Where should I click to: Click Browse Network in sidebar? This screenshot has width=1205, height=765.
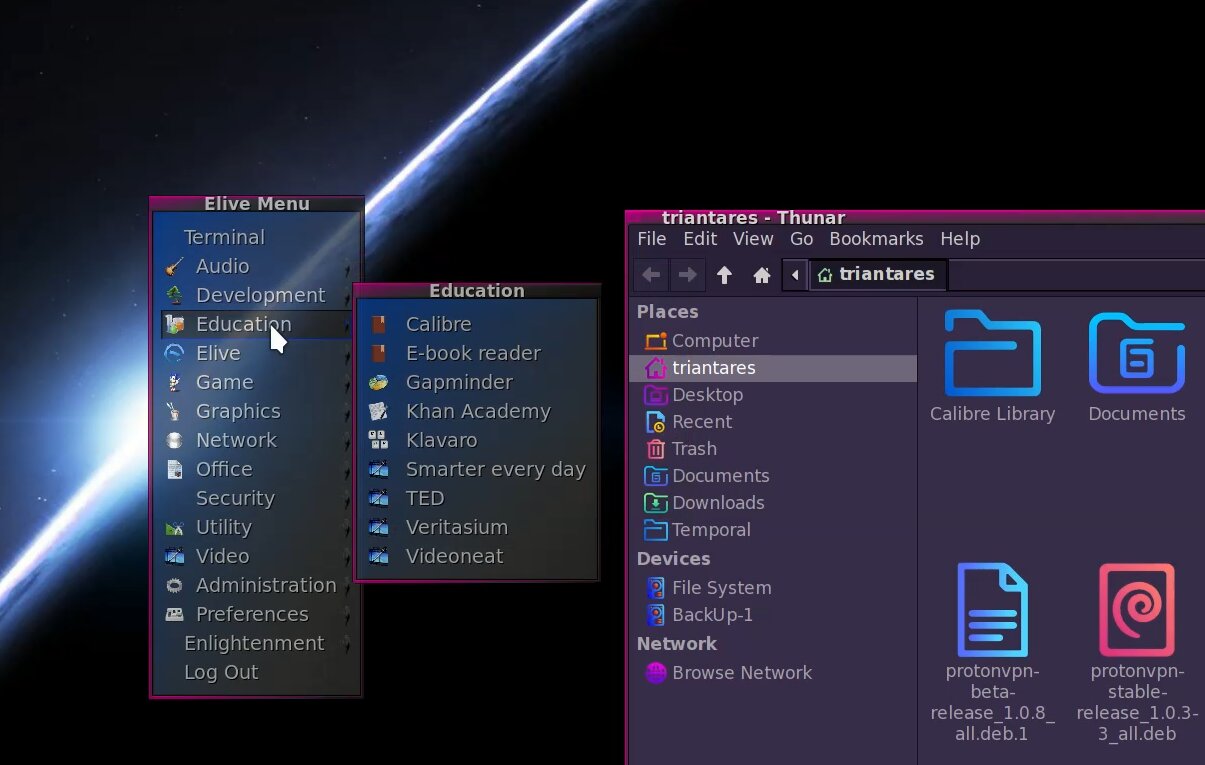click(x=741, y=673)
